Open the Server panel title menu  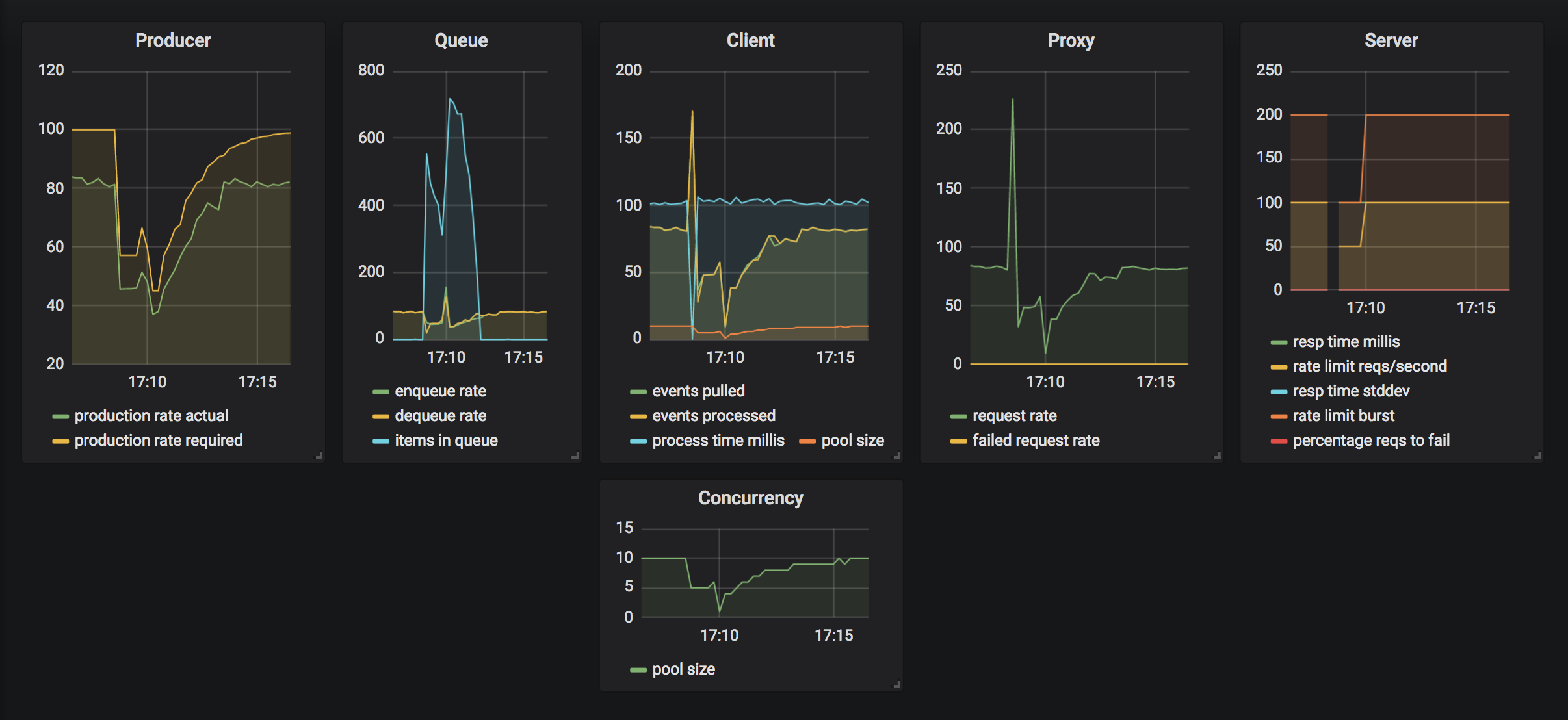tap(1391, 40)
